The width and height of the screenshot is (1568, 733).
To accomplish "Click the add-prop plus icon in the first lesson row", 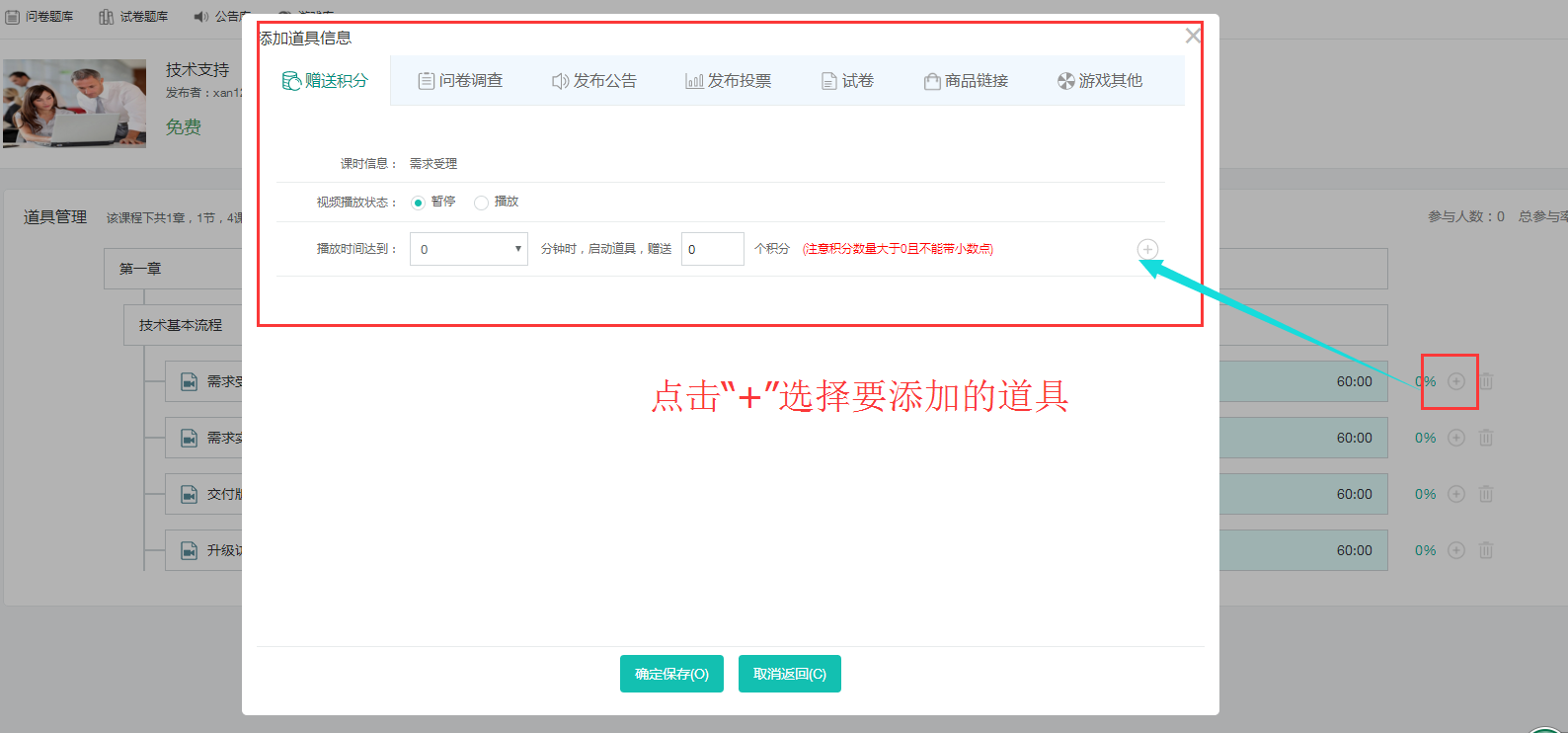I will [x=1456, y=381].
